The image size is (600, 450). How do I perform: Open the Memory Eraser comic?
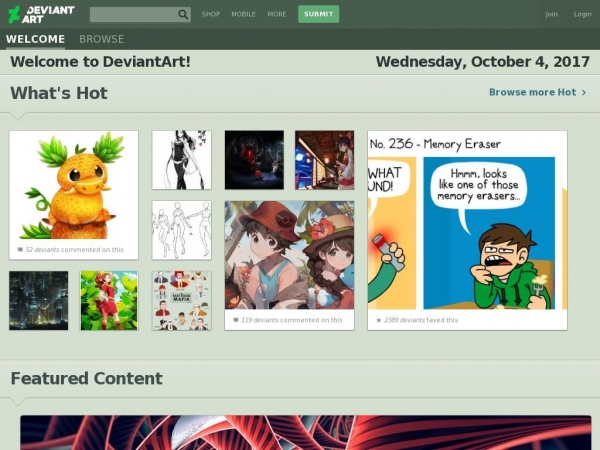[467, 220]
